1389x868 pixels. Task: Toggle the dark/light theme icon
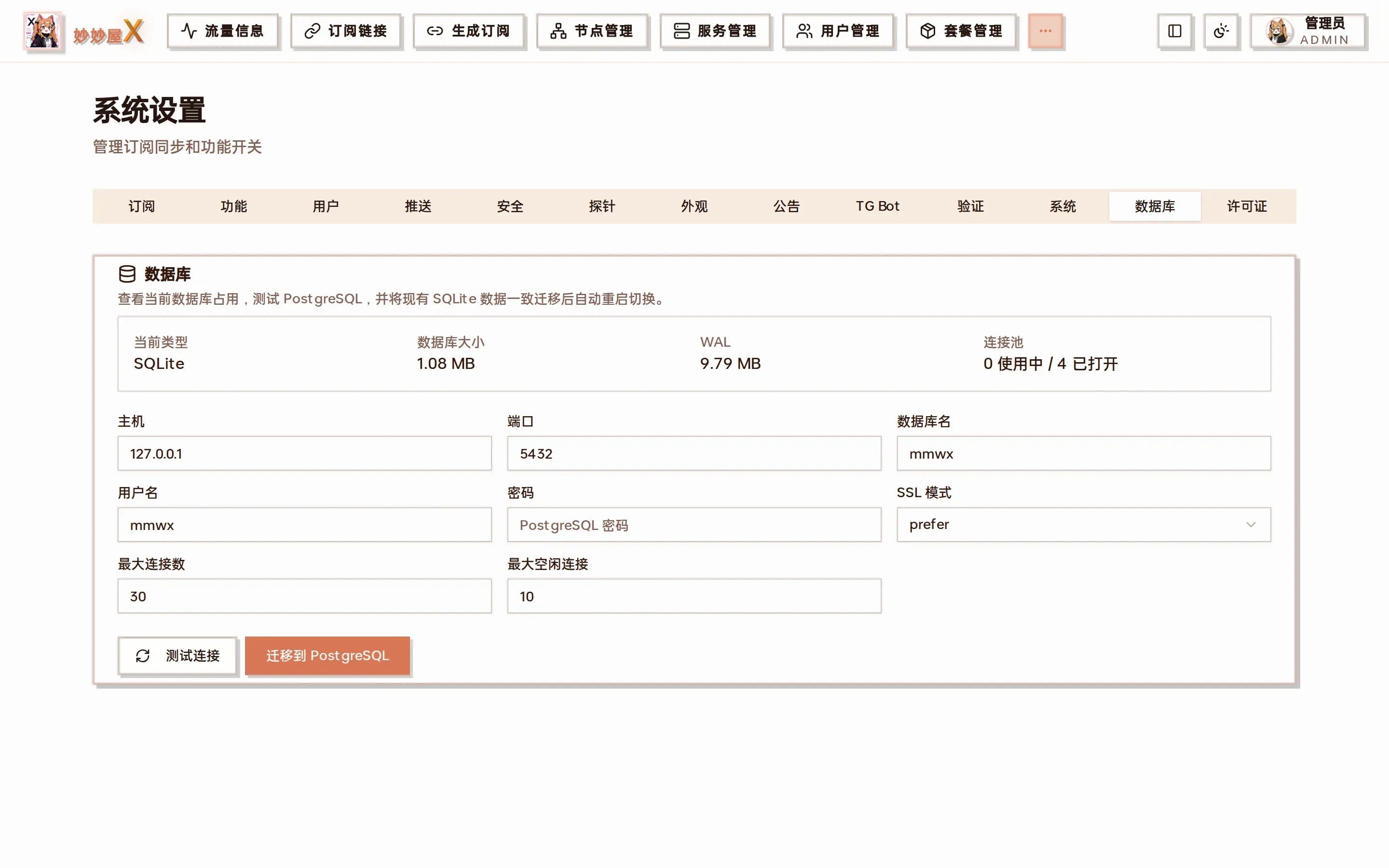pyautogui.click(x=1221, y=31)
